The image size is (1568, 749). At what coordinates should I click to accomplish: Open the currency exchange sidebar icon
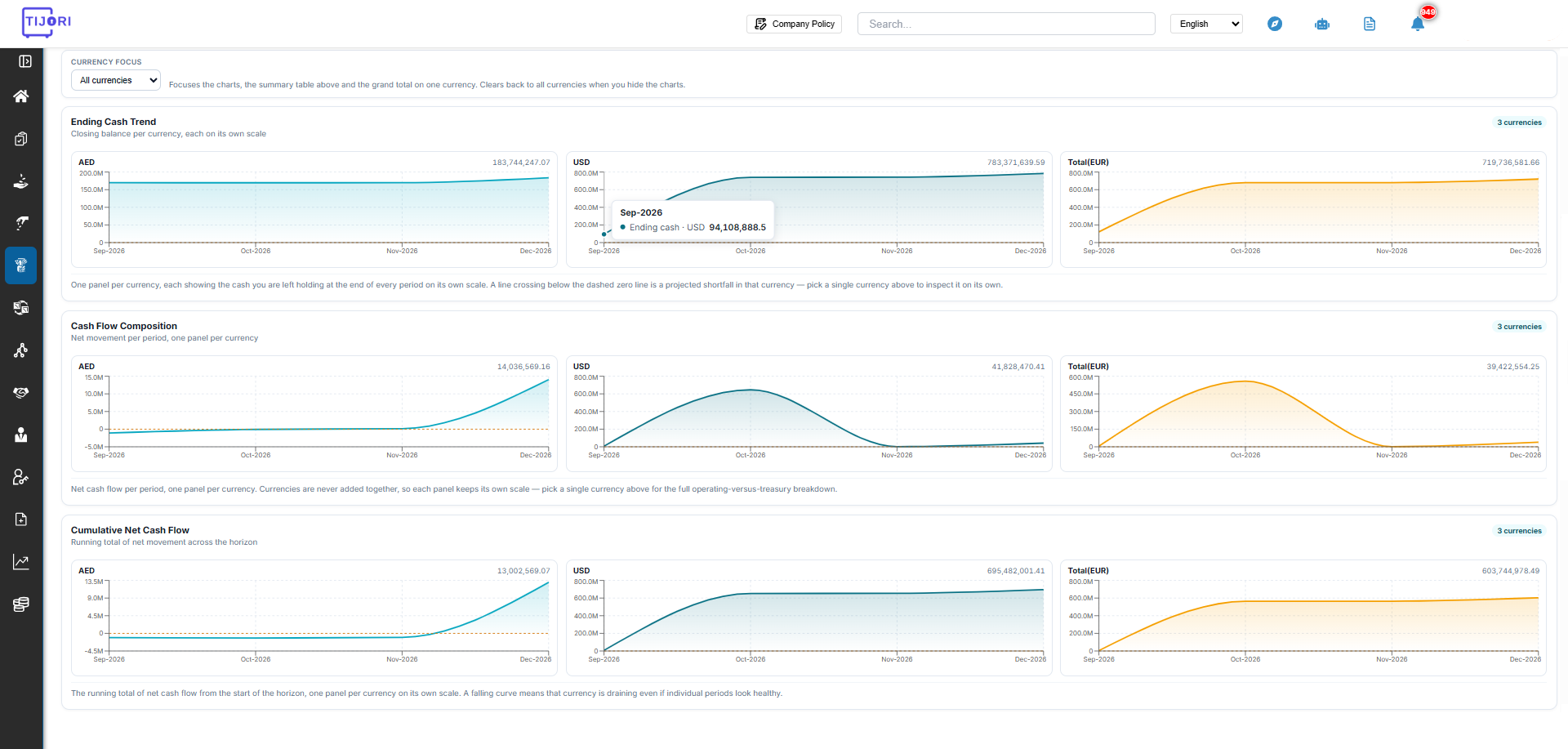(21, 308)
